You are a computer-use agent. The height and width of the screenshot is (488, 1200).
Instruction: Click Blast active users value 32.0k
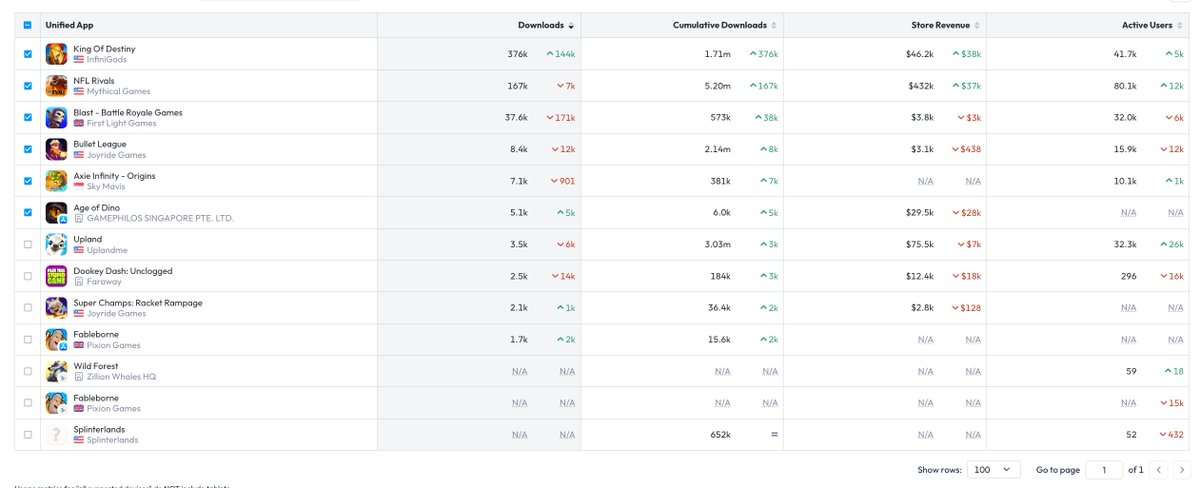(x=1124, y=118)
